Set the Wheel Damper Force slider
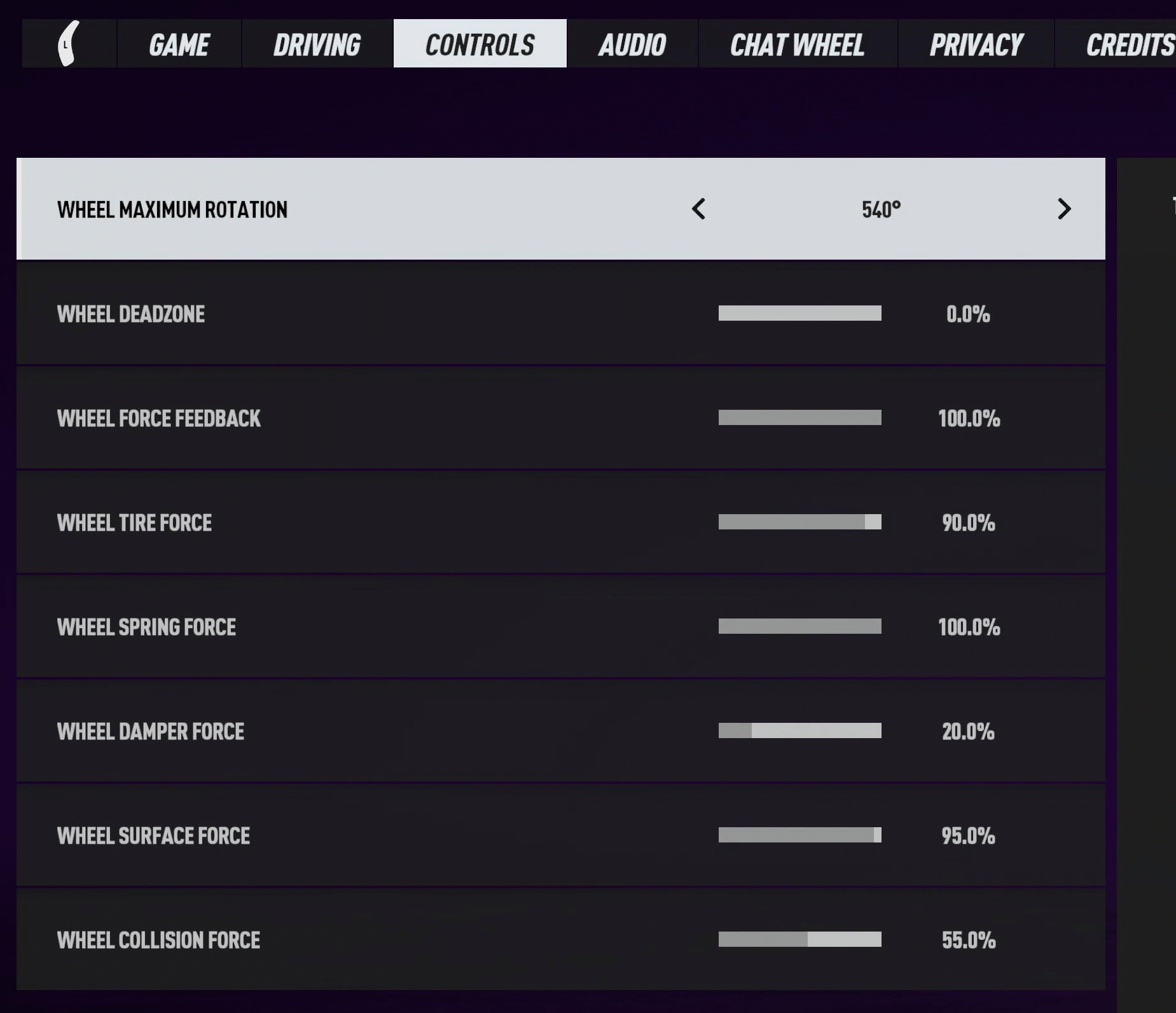The image size is (1176, 1013). [x=800, y=730]
